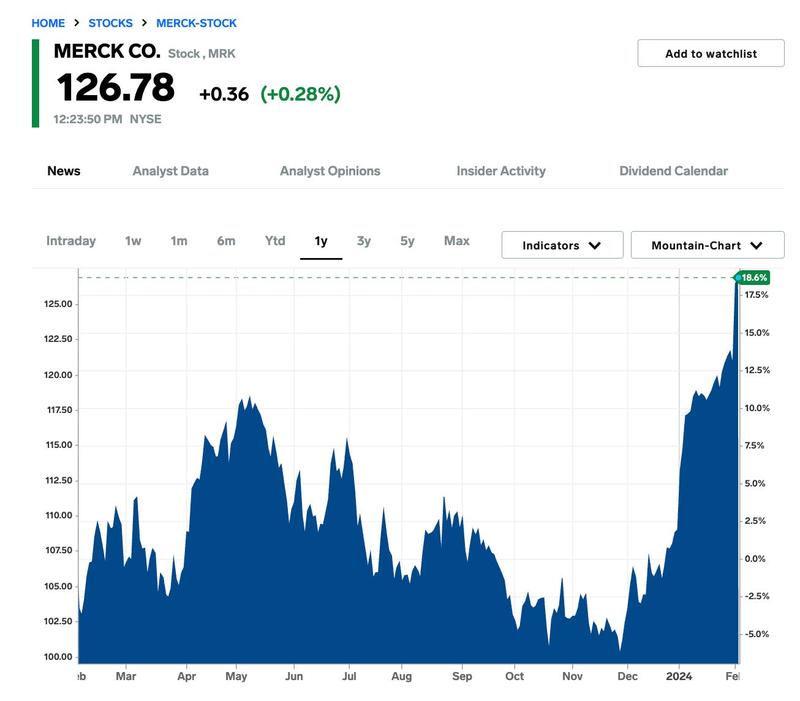Click the 117.50 price axis label
800x701 pixels.
point(59,410)
